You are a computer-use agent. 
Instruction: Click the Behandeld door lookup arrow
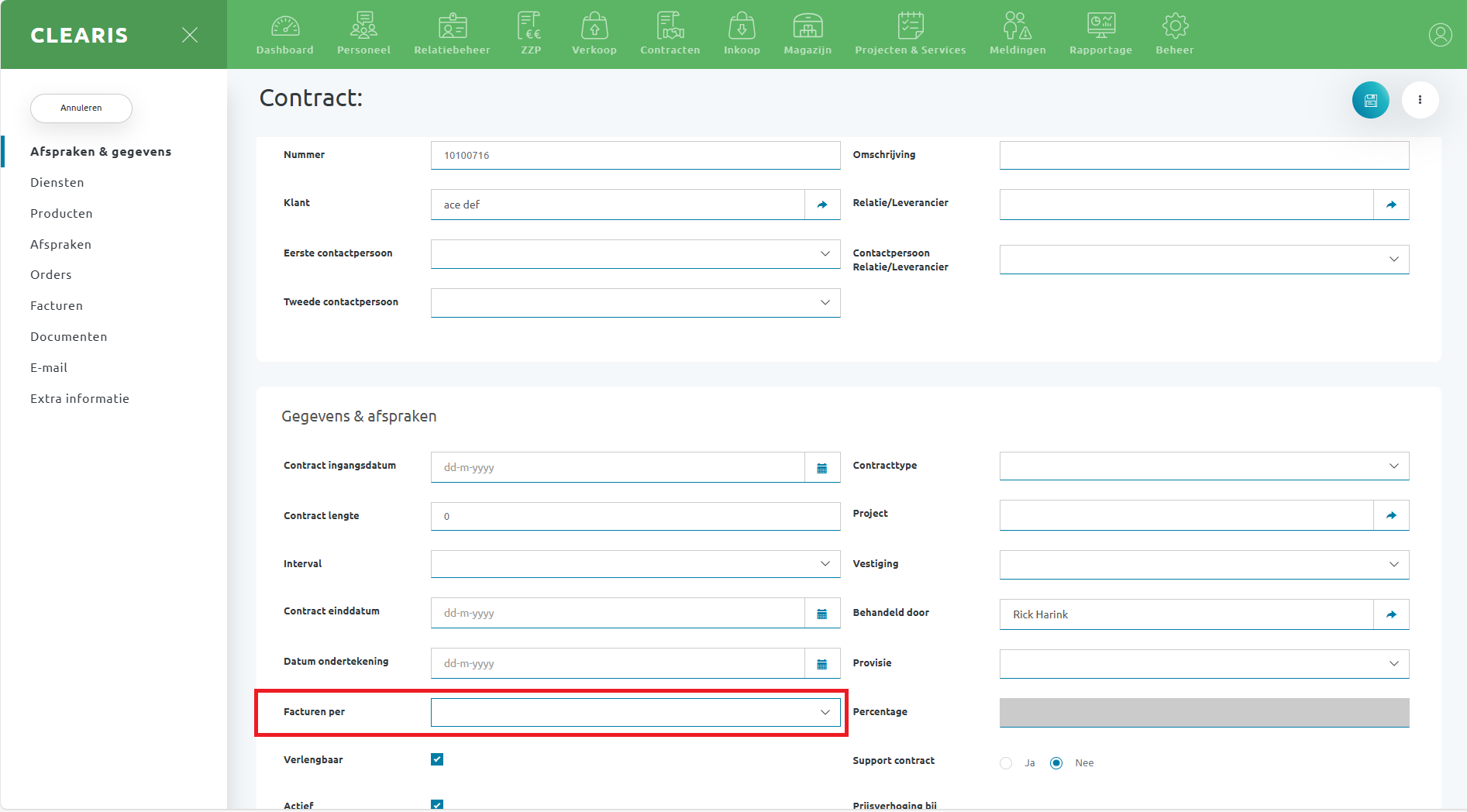[1391, 614]
